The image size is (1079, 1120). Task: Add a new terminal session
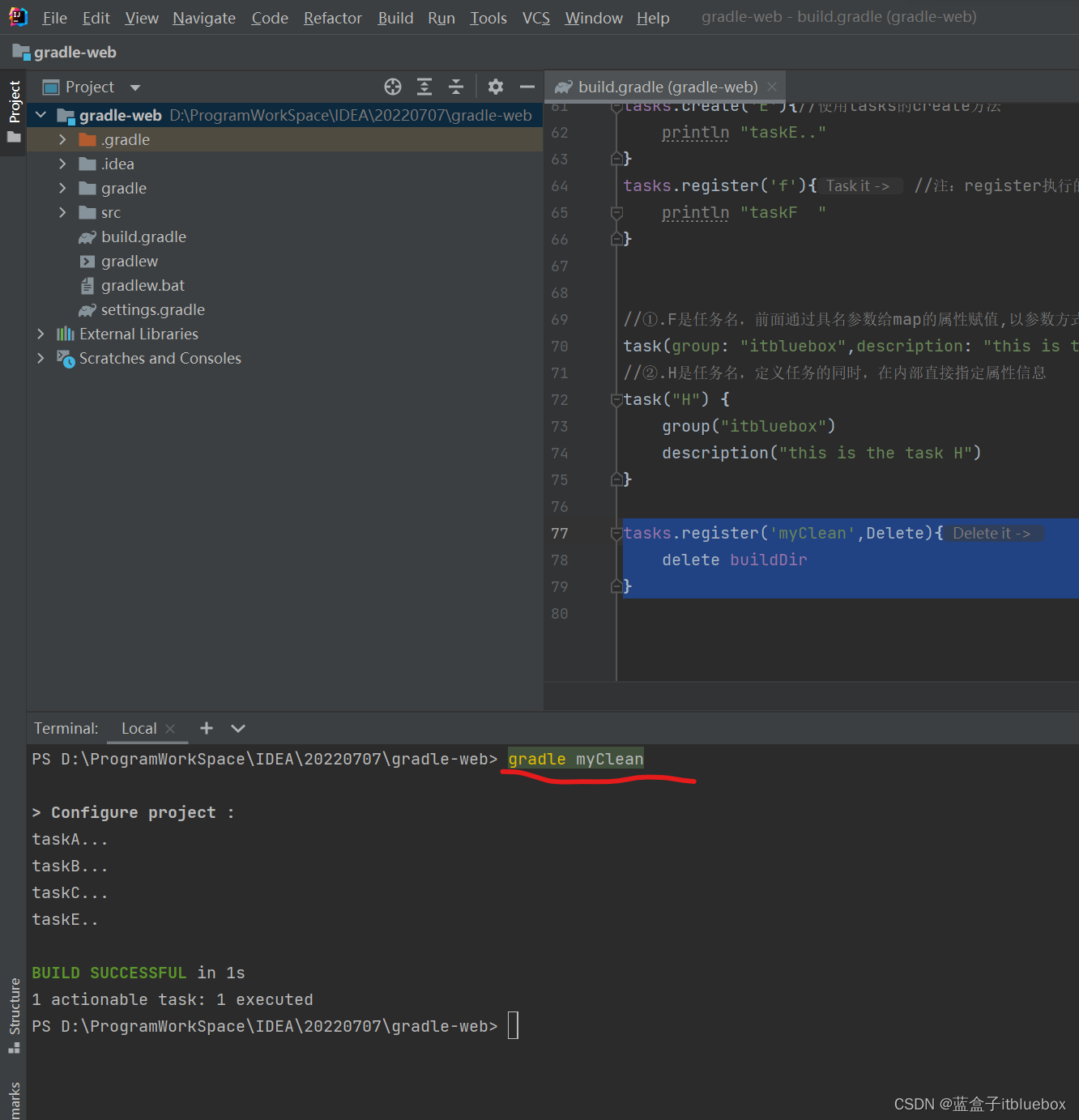pos(207,728)
